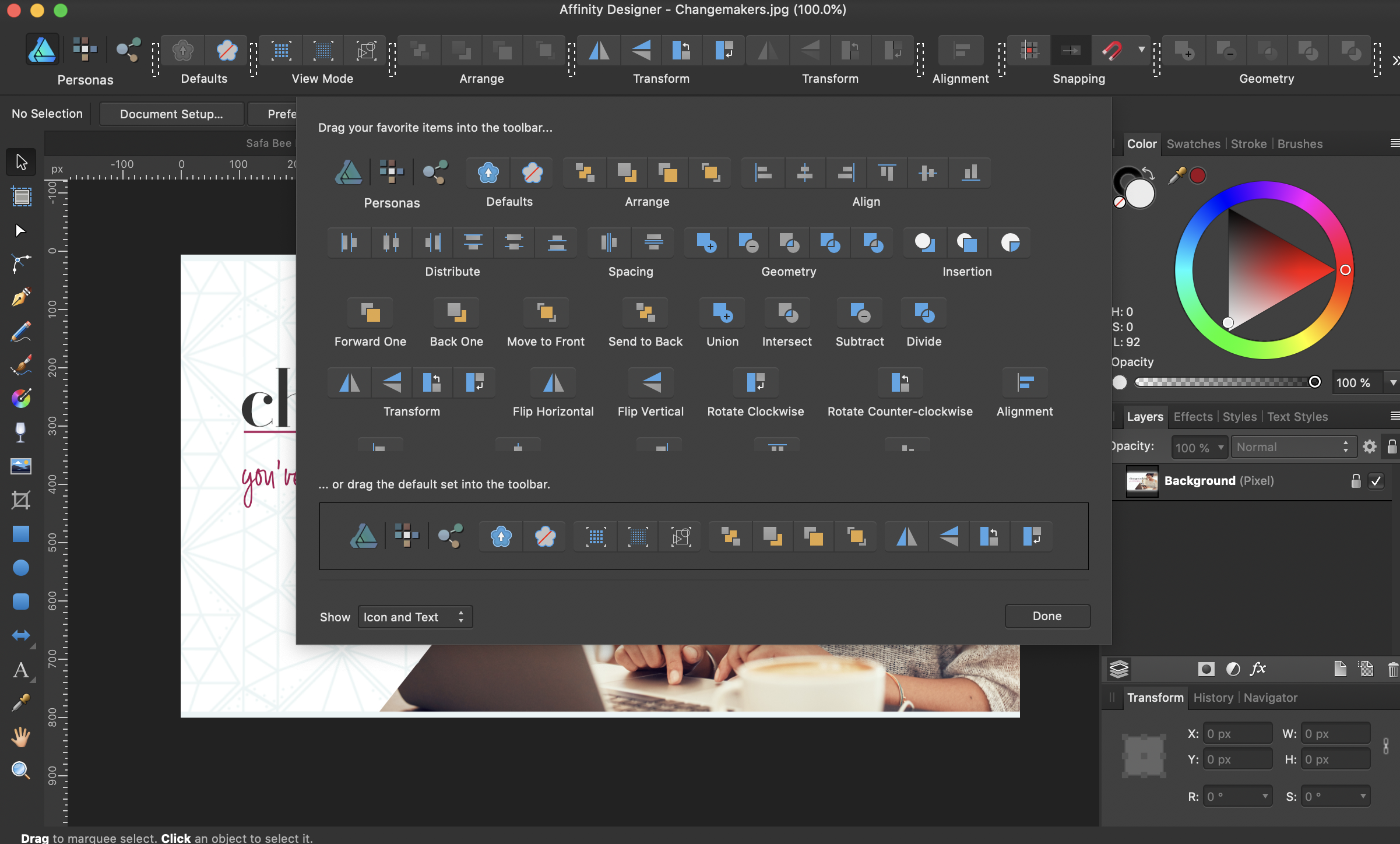Viewport: 1400px width, 844px height.
Task: Toggle the snapping magnet button
Action: pyautogui.click(x=1112, y=51)
